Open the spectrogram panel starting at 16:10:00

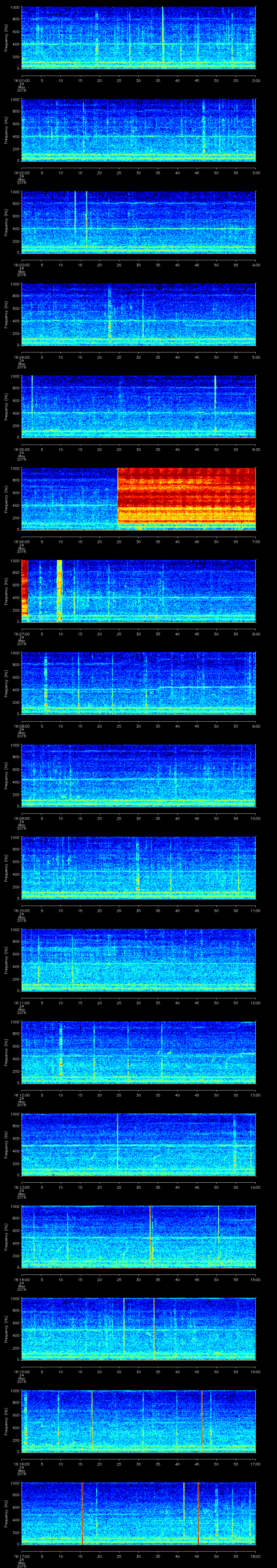coord(139,868)
